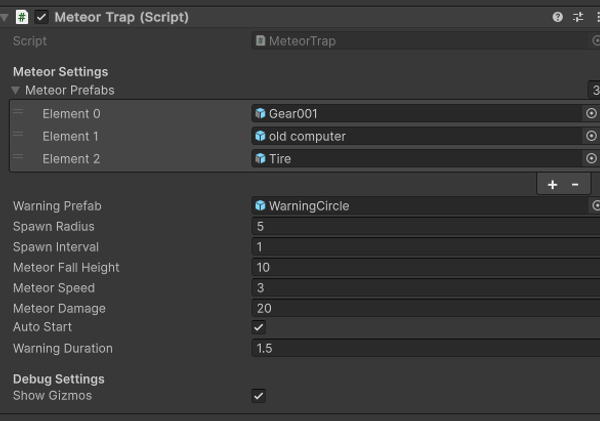Select the Meteor Prefabs array size field
The height and width of the screenshot is (421, 600).
pos(594,90)
